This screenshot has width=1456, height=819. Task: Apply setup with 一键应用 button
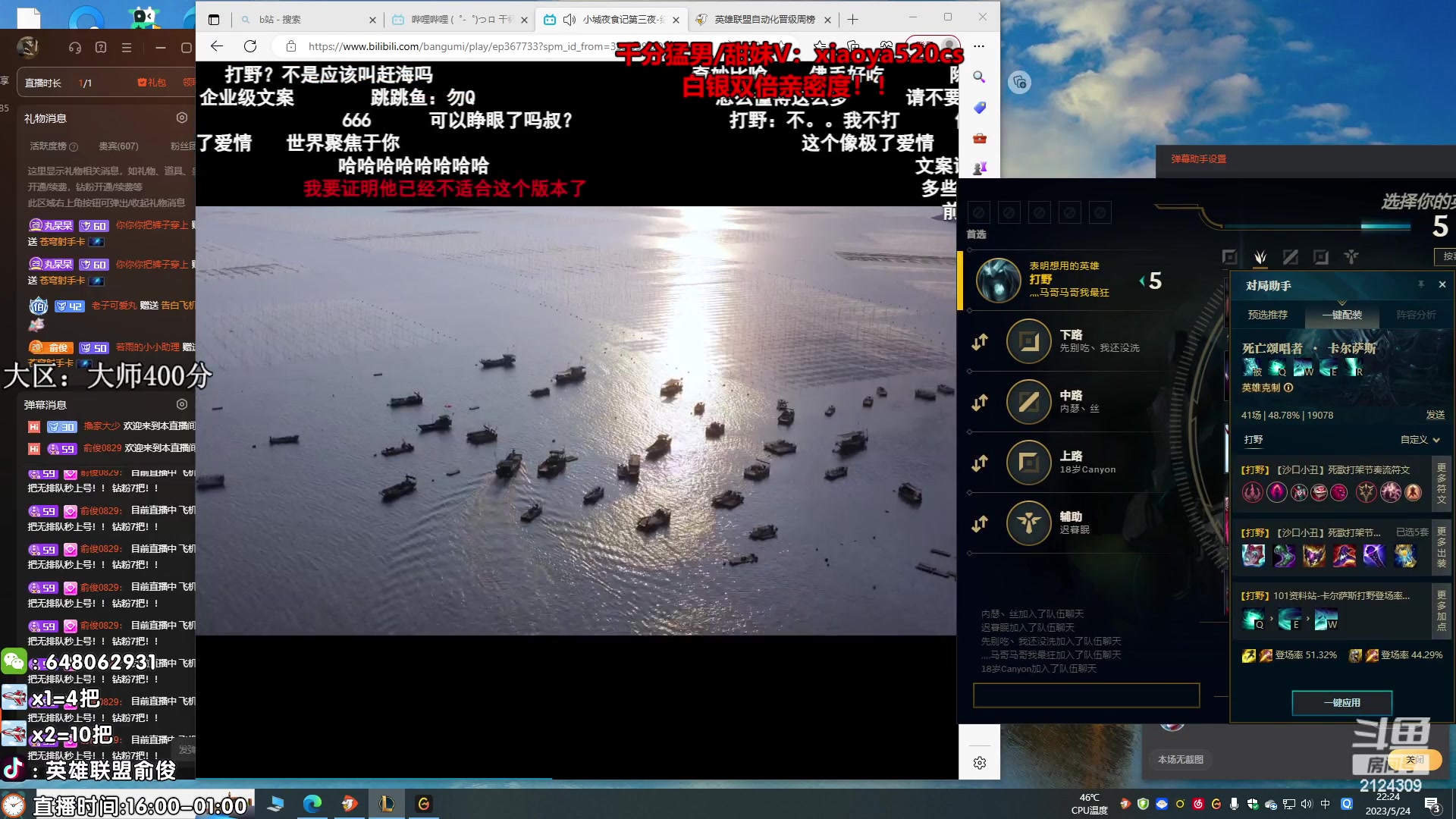click(x=1341, y=703)
